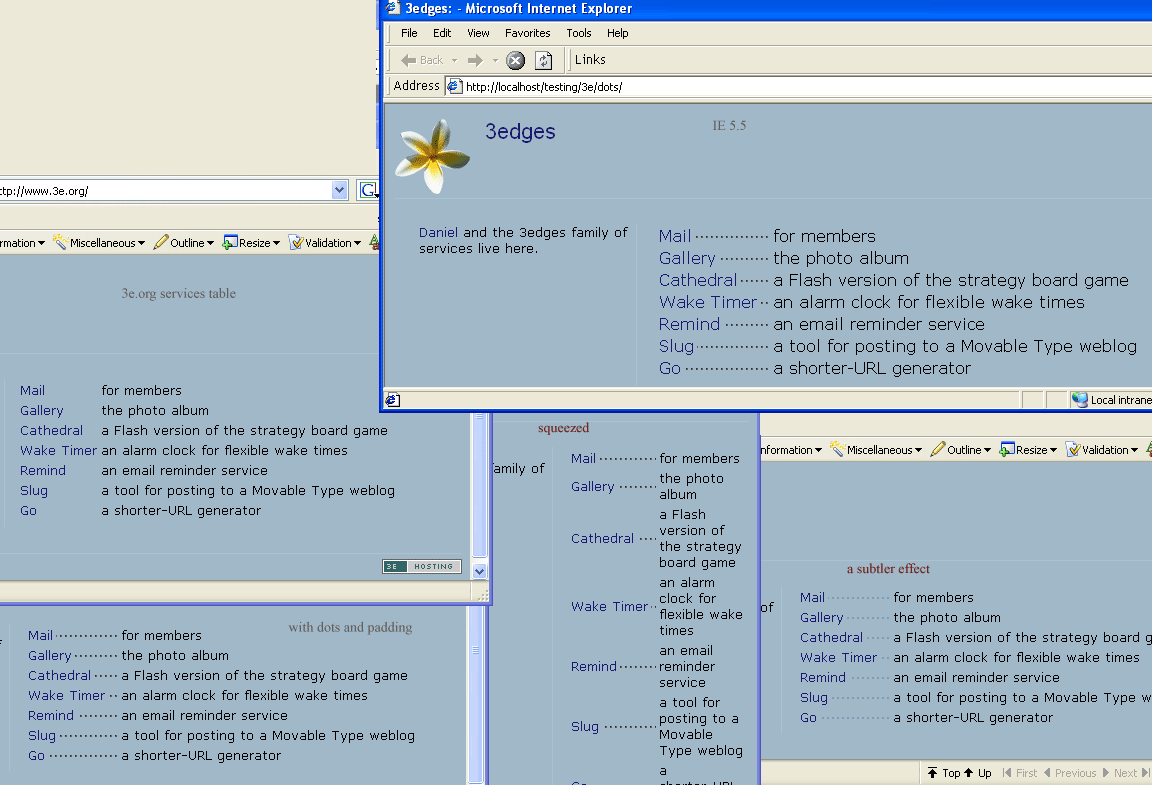Click Gallery in the subtler effect list
The height and width of the screenshot is (785, 1152).
click(821, 617)
